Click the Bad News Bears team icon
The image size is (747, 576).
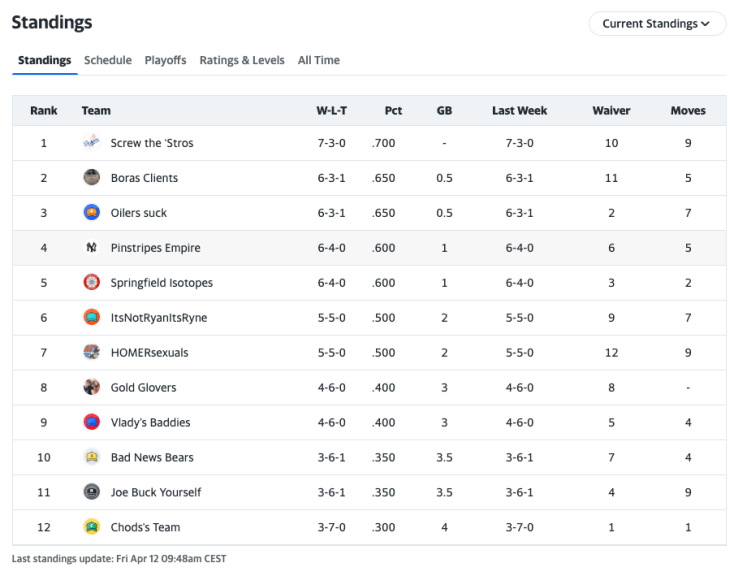pos(91,458)
